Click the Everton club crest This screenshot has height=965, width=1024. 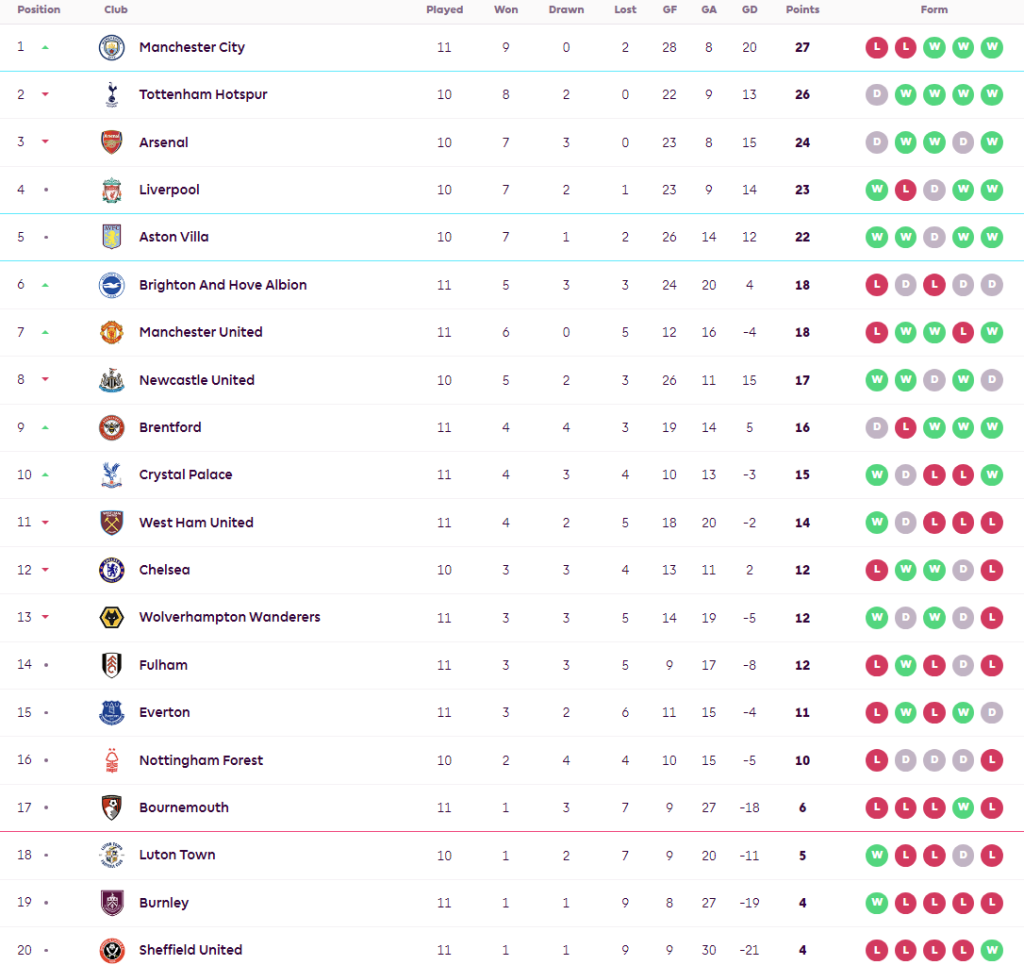tap(111, 712)
